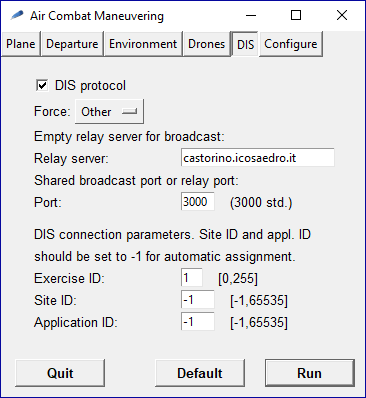Image resolution: width=366 pixels, height=398 pixels.
Task: Click the 'Port:' label
Action: [x=48, y=202]
